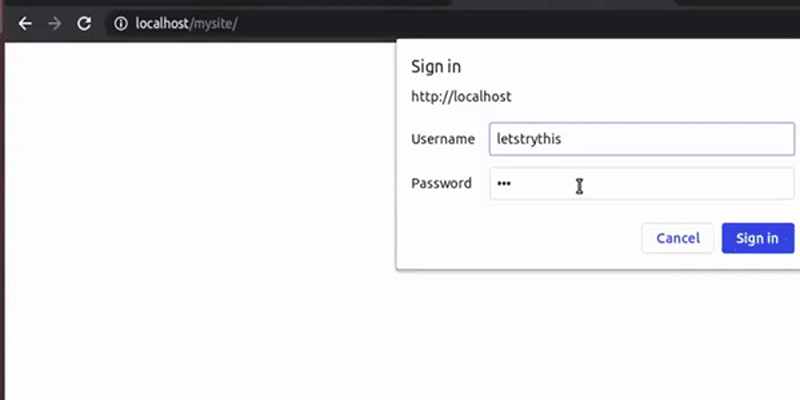Click the localhost/mysite/ URL text
This screenshot has height=400, width=800.
186,23
